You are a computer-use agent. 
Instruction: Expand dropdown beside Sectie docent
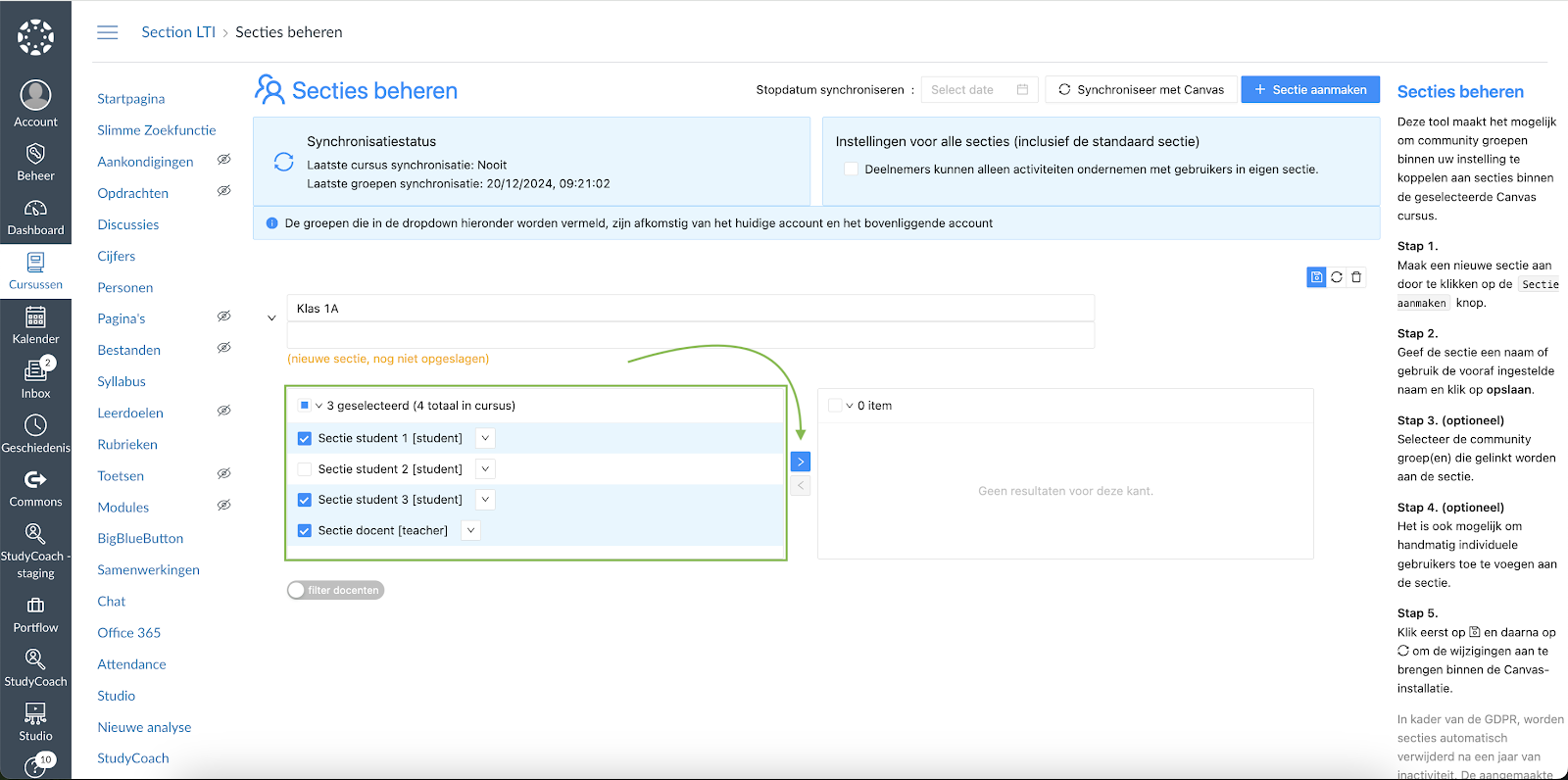(470, 530)
